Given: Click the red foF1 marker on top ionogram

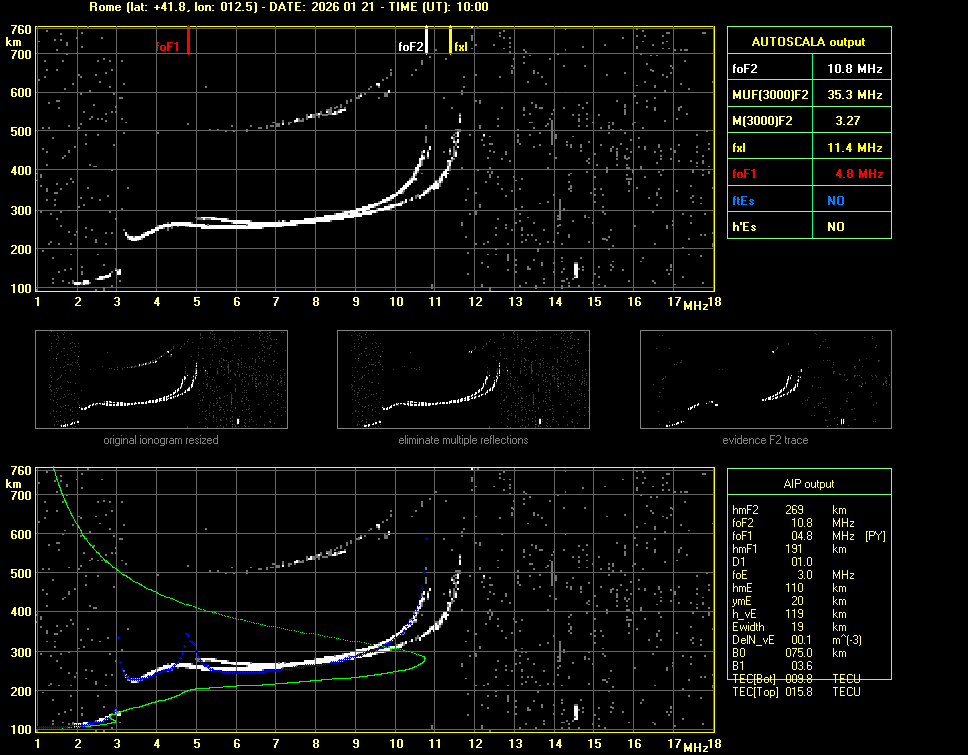Looking at the screenshot, I should (188, 40).
